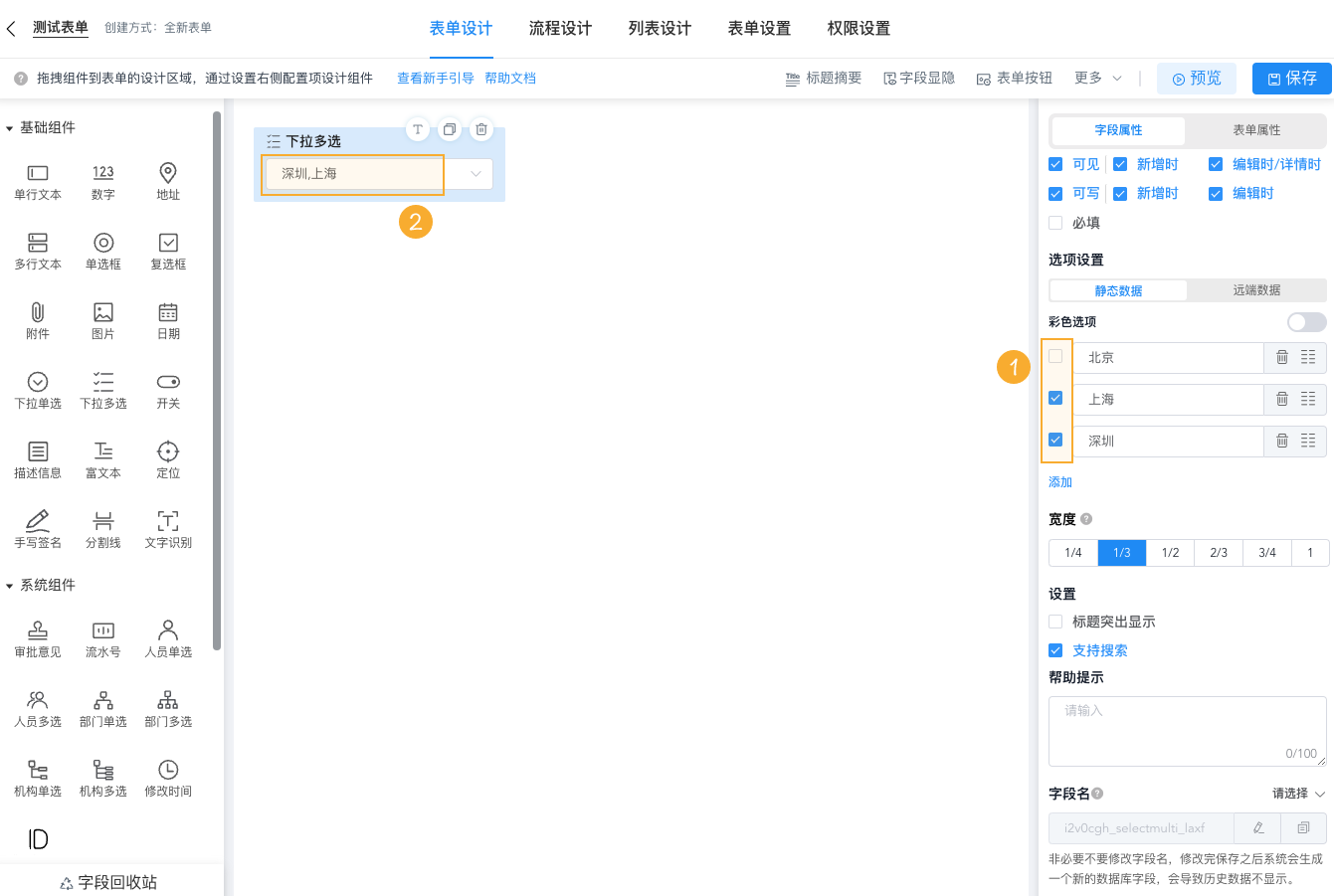The width and height of the screenshot is (1334, 896).
Task: Click the 保存 save button
Action: coord(1290,78)
